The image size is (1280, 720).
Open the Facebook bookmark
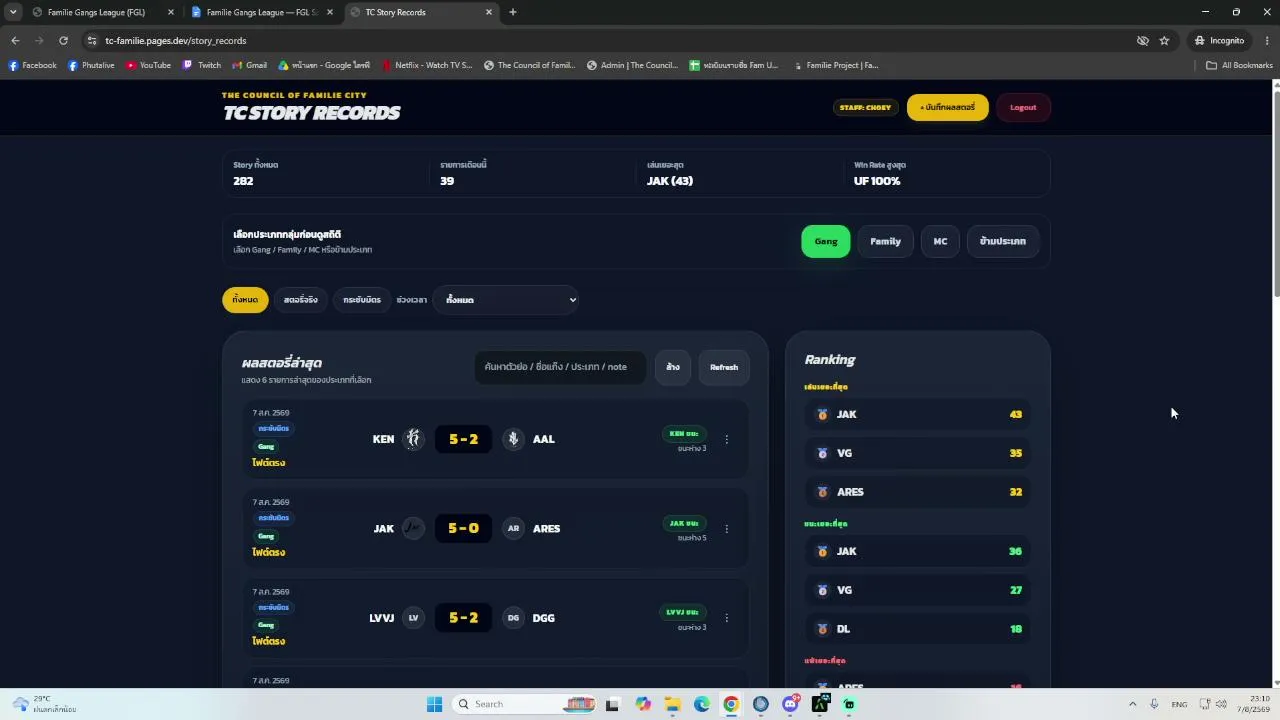point(32,65)
